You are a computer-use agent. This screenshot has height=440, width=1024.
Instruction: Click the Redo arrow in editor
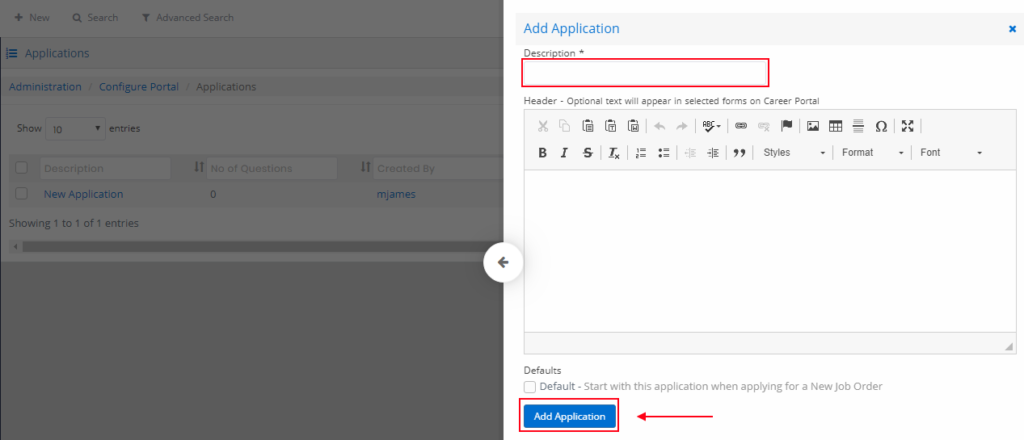pyautogui.click(x=681, y=126)
